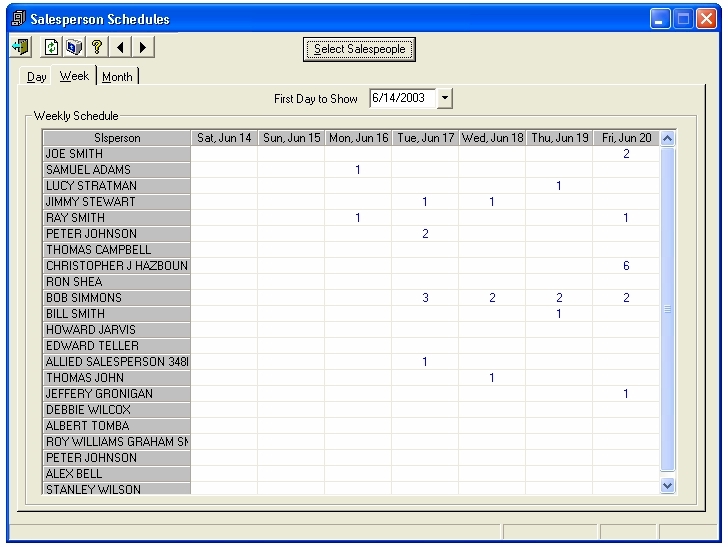Select the ALLIED SALESPERSON 348 row header

pyautogui.click(x=117, y=362)
